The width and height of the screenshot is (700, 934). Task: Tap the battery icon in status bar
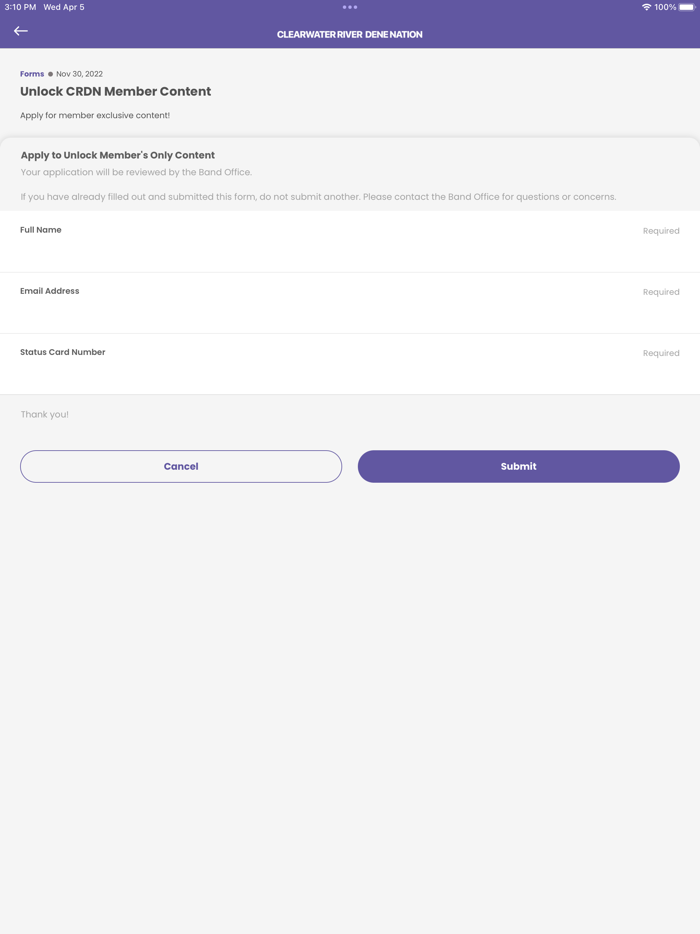point(686,7)
